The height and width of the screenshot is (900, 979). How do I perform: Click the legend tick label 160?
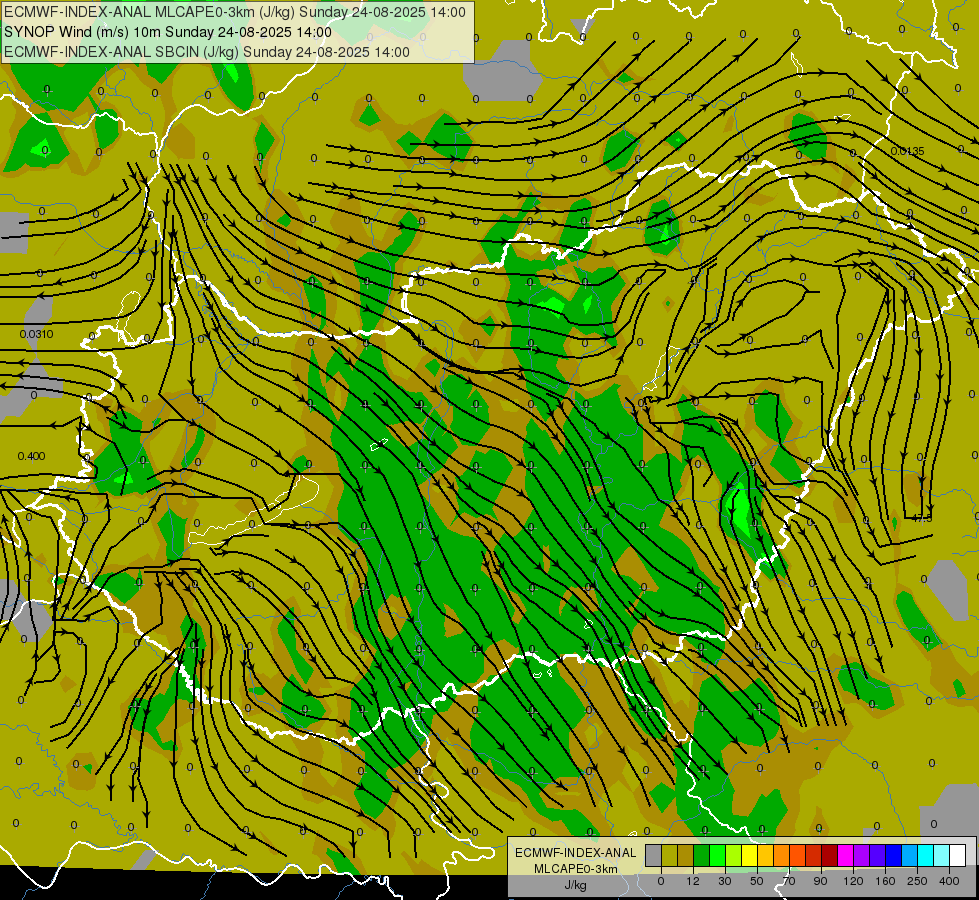point(885,881)
